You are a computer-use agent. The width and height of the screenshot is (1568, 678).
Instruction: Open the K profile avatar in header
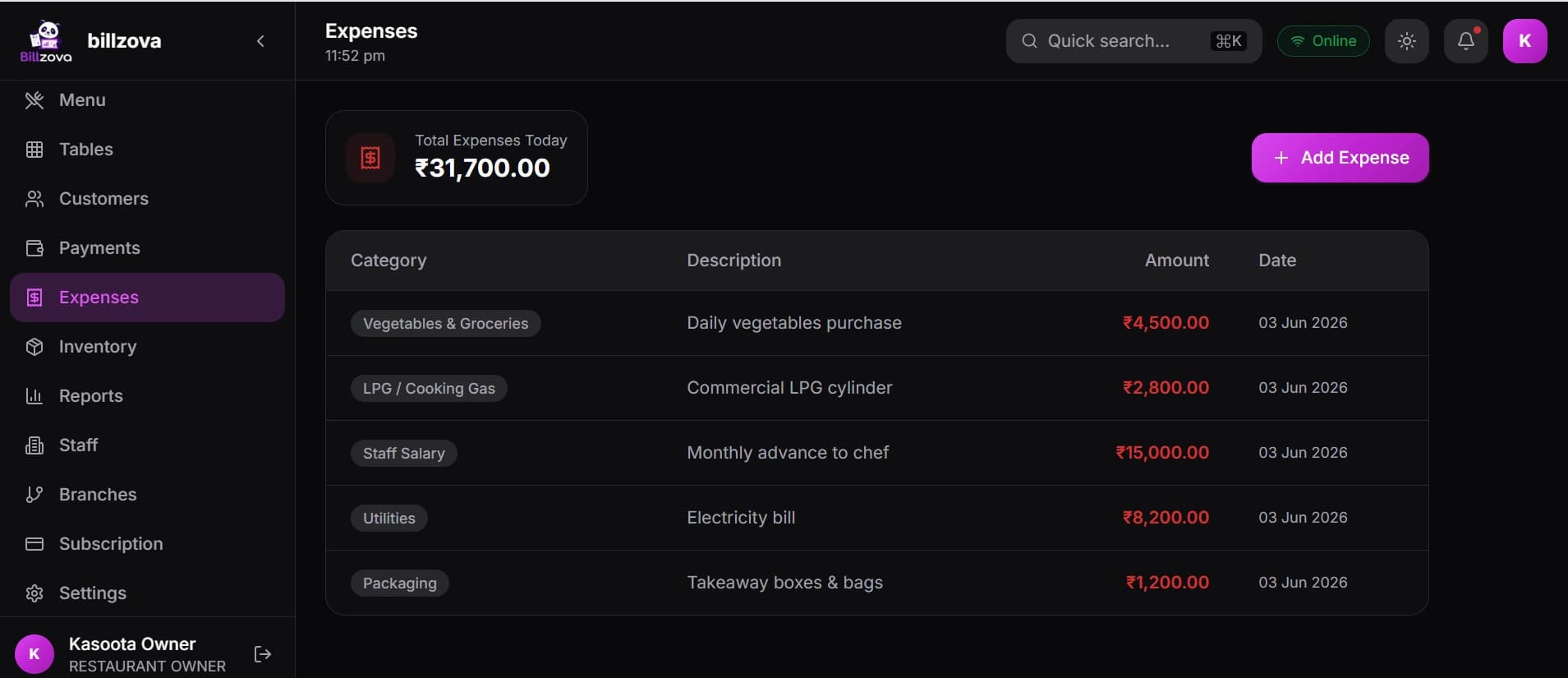[x=1525, y=41]
